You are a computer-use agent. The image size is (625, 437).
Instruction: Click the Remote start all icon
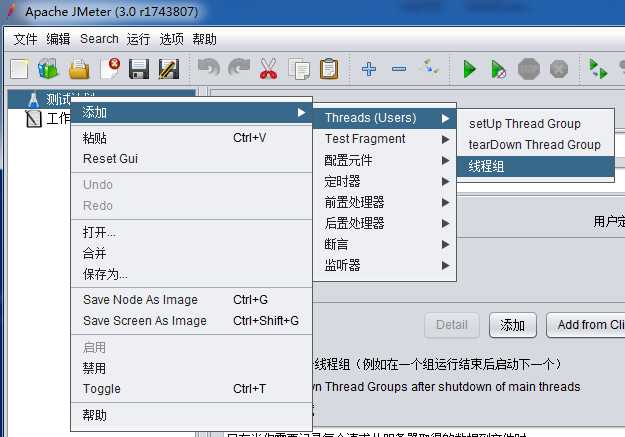point(598,69)
